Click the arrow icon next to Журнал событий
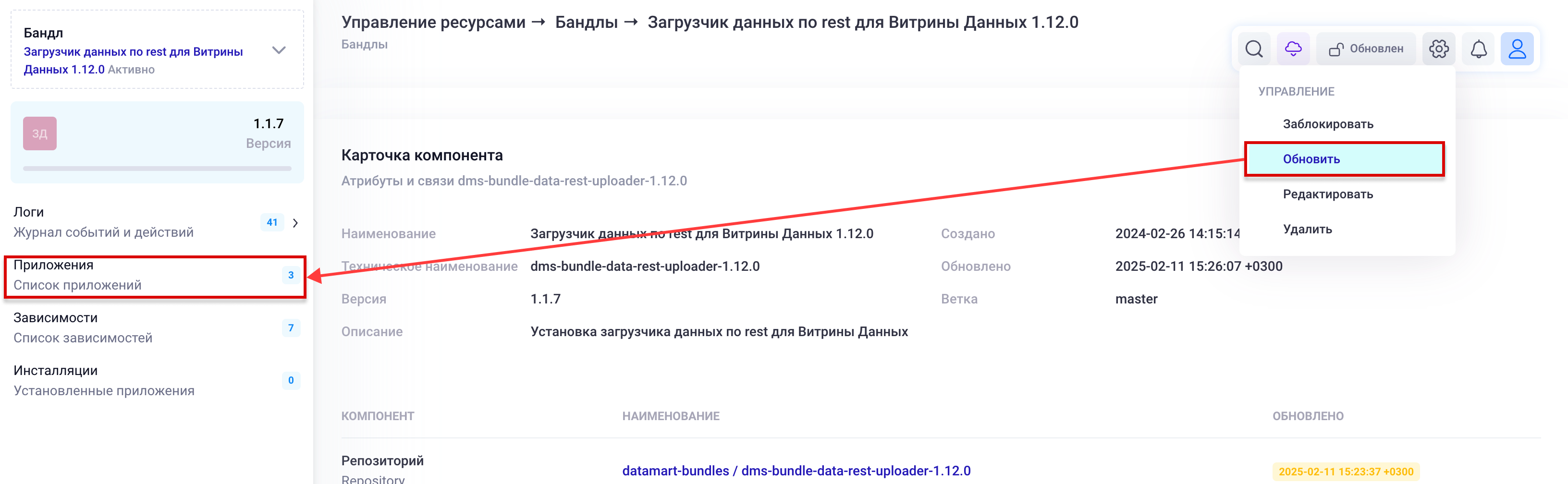 [x=296, y=222]
